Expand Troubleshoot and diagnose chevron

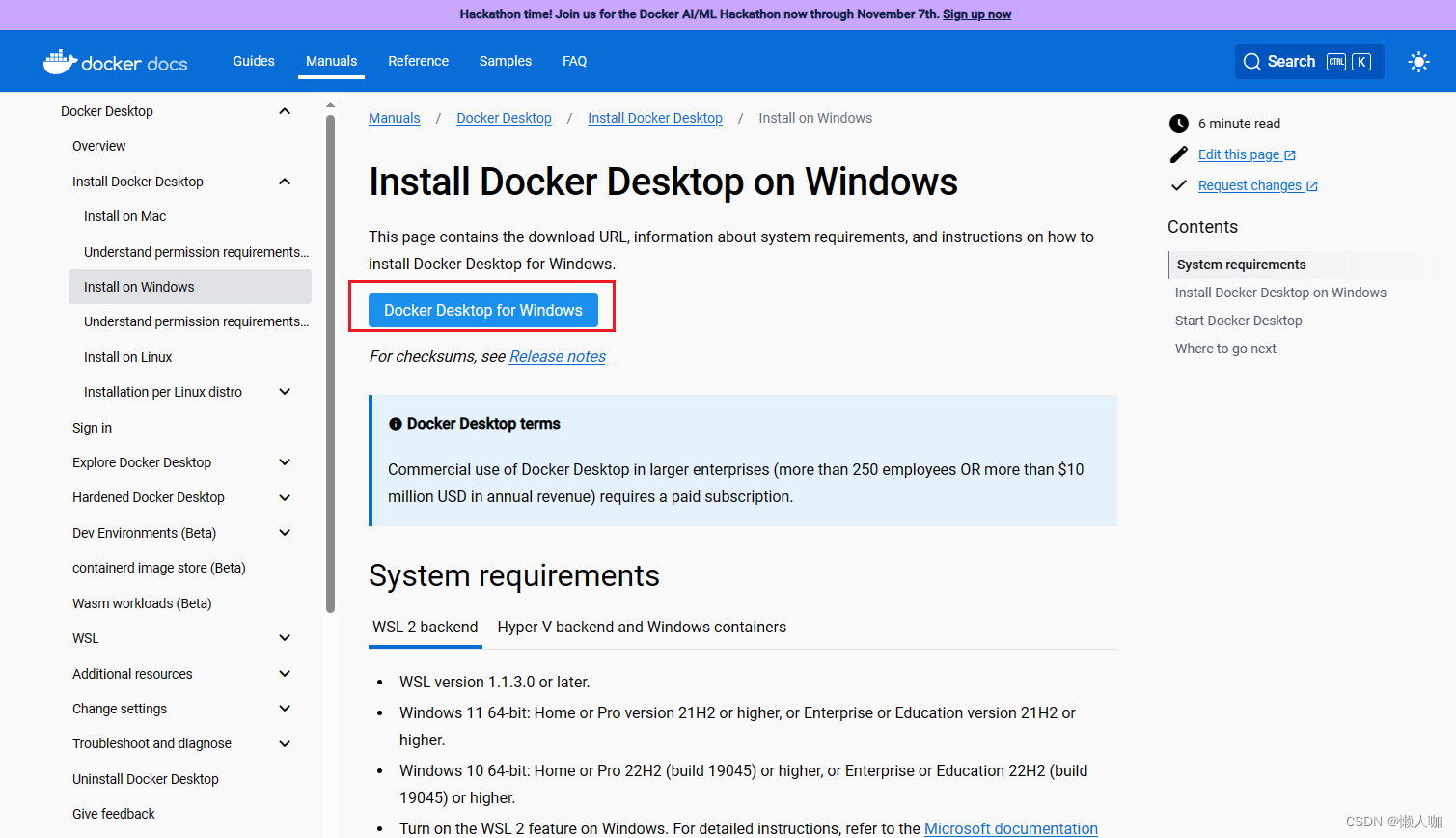pyautogui.click(x=285, y=743)
